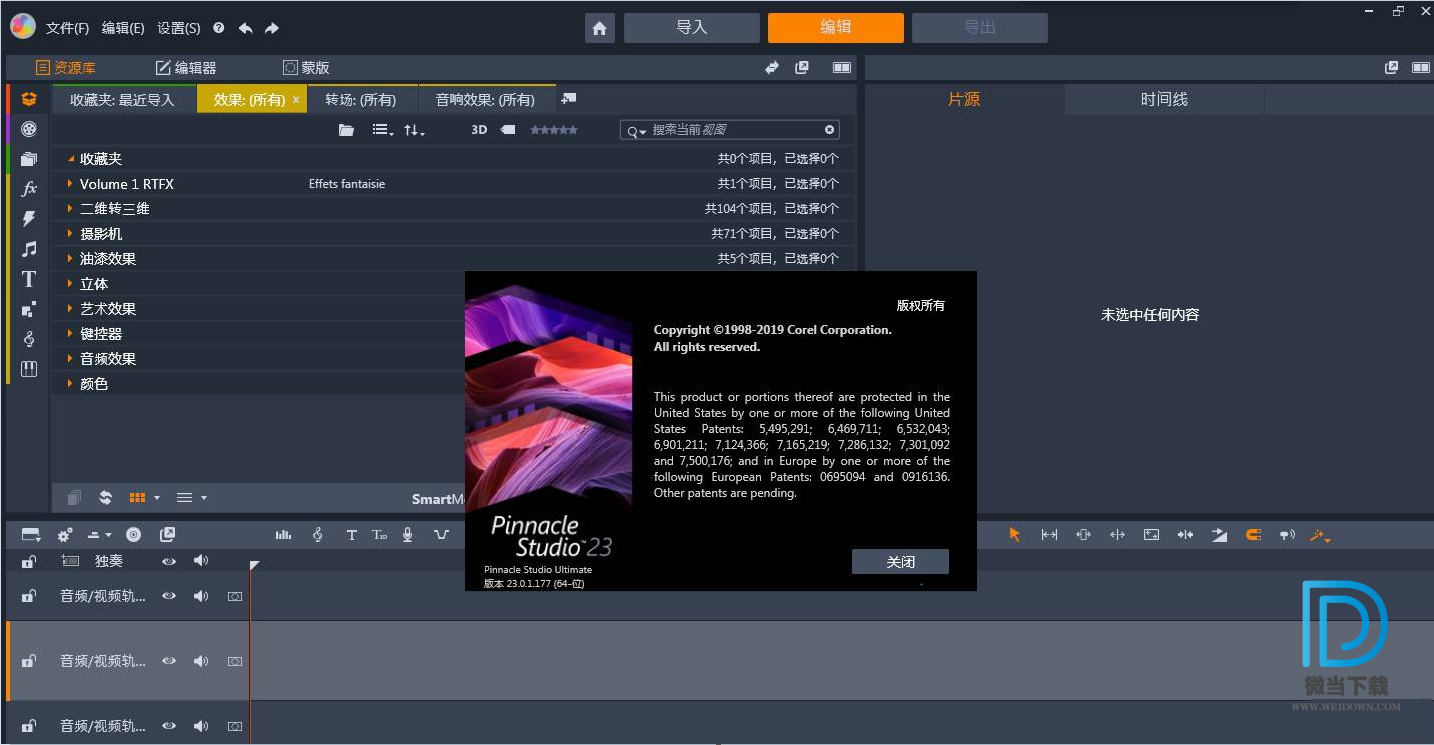Click the 搜索当前视图 search field
This screenshot has height=745, width=1434.
pos(730,130)
